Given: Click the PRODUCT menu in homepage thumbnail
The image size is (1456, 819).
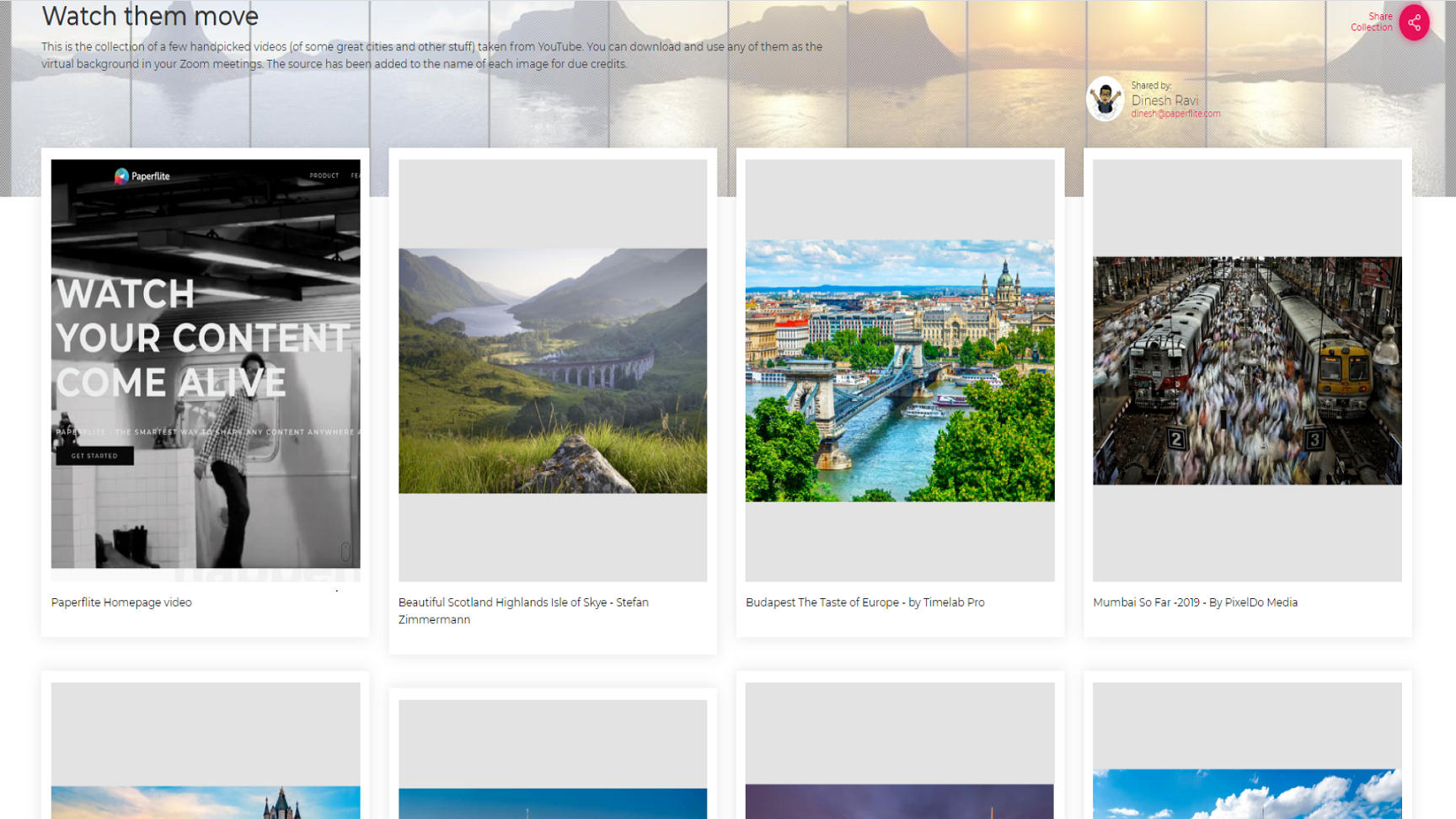Looking at the screenshot, I should click(324, 175).
